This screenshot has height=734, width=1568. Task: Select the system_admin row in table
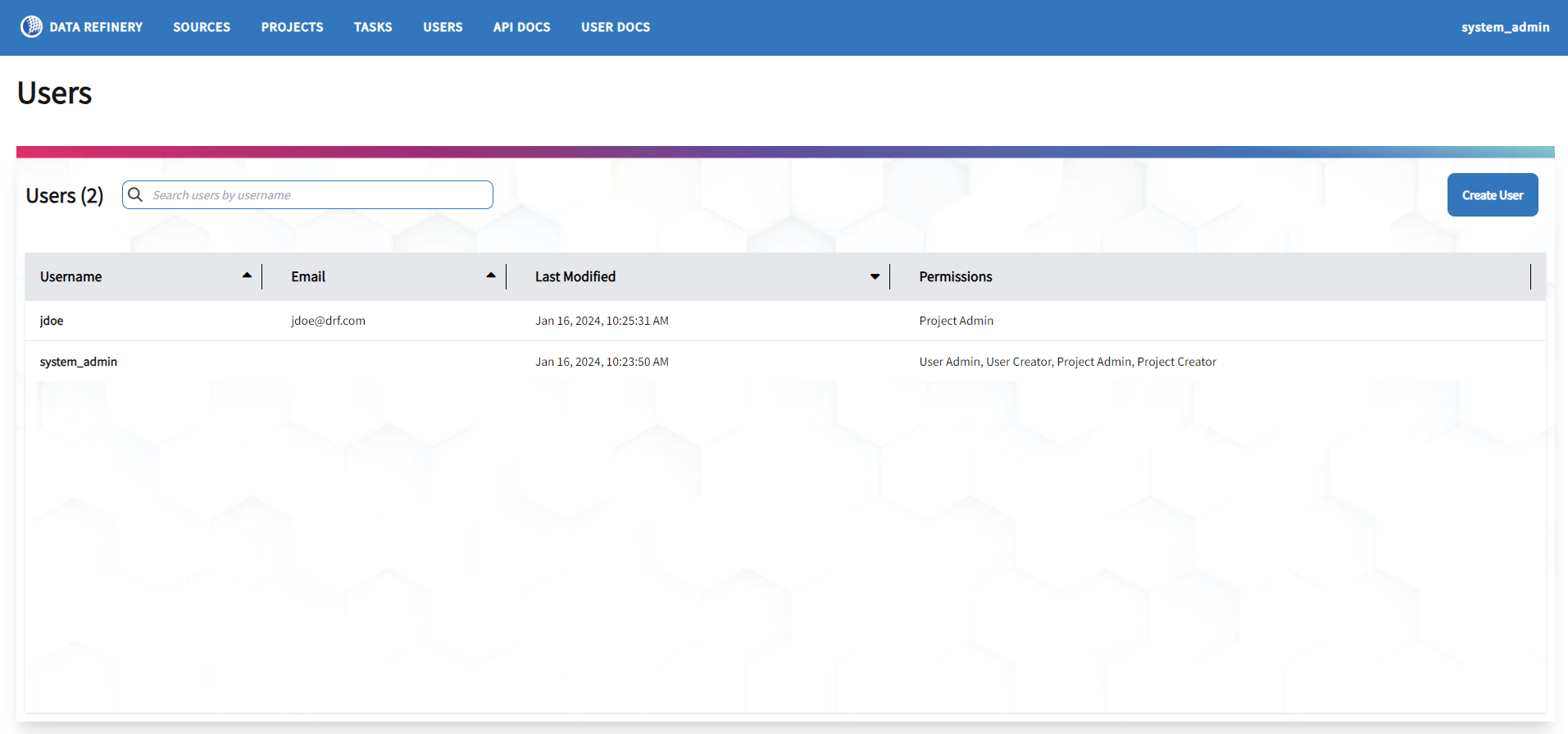point(785,362)
